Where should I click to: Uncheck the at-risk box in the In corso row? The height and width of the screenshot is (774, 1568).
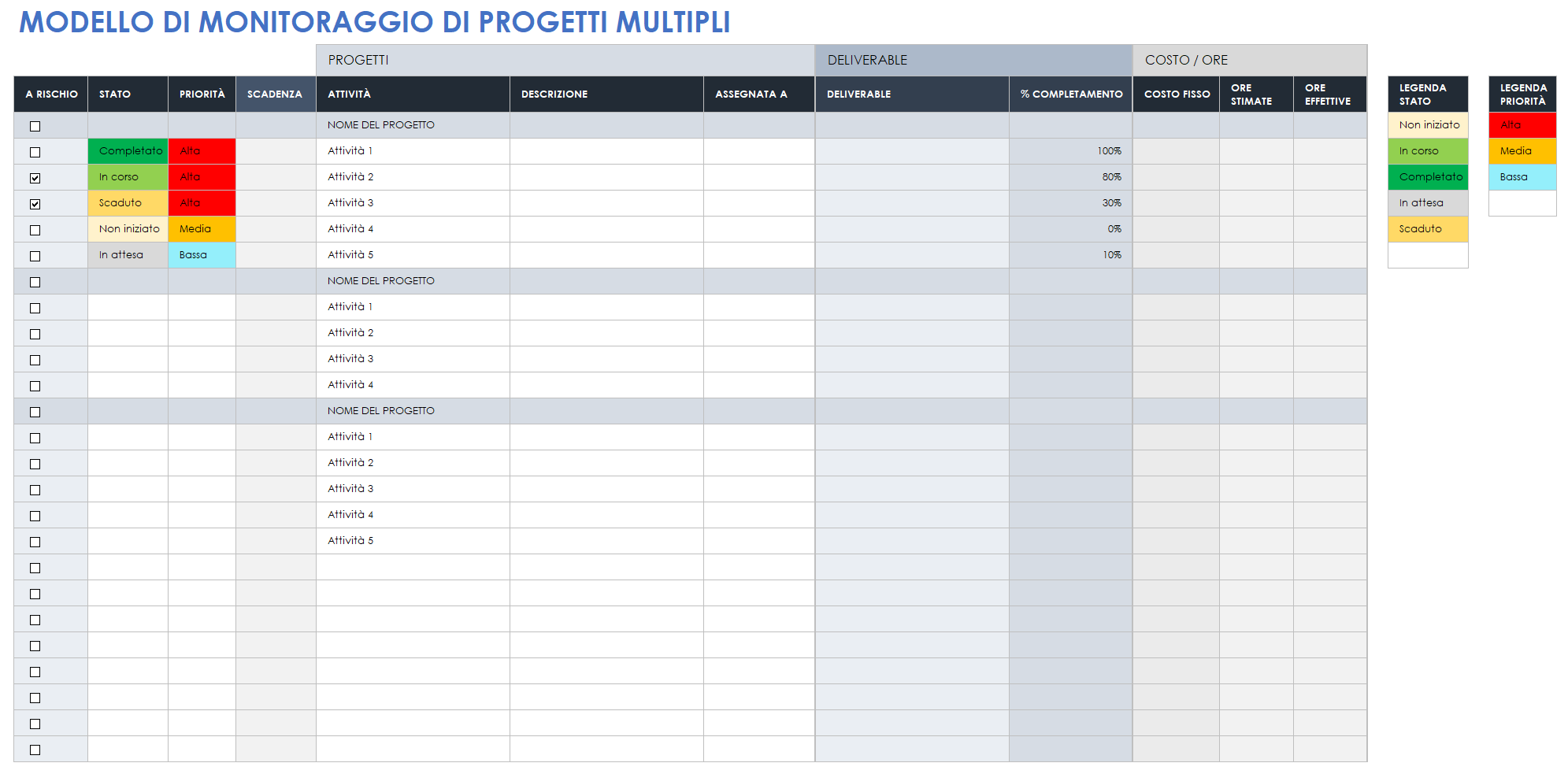click(x=35, y=178)
